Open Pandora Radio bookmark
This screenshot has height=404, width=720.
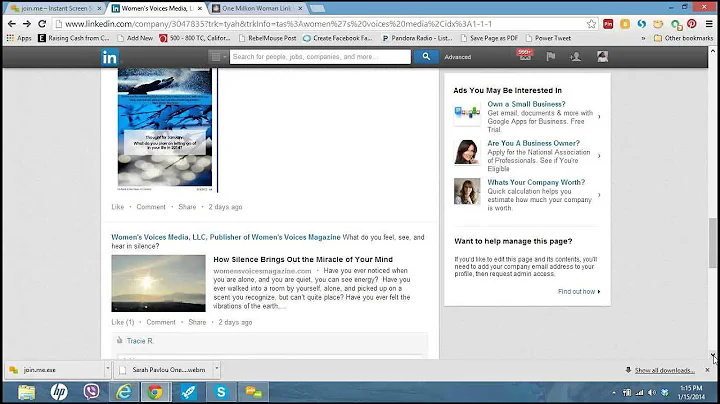[417, 38]
